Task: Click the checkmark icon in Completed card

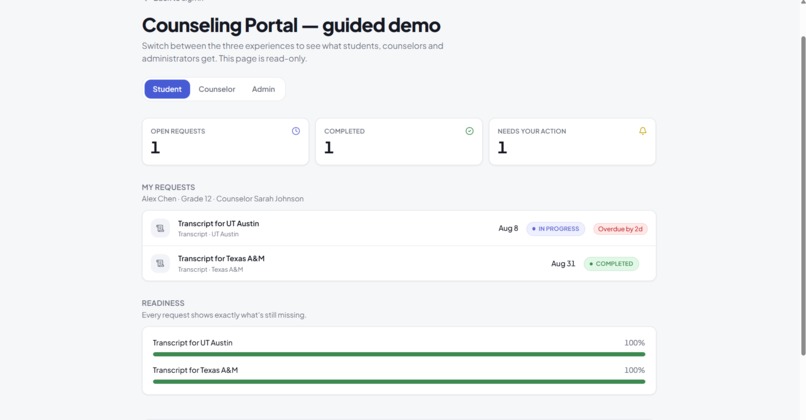Action: (469, 131)
